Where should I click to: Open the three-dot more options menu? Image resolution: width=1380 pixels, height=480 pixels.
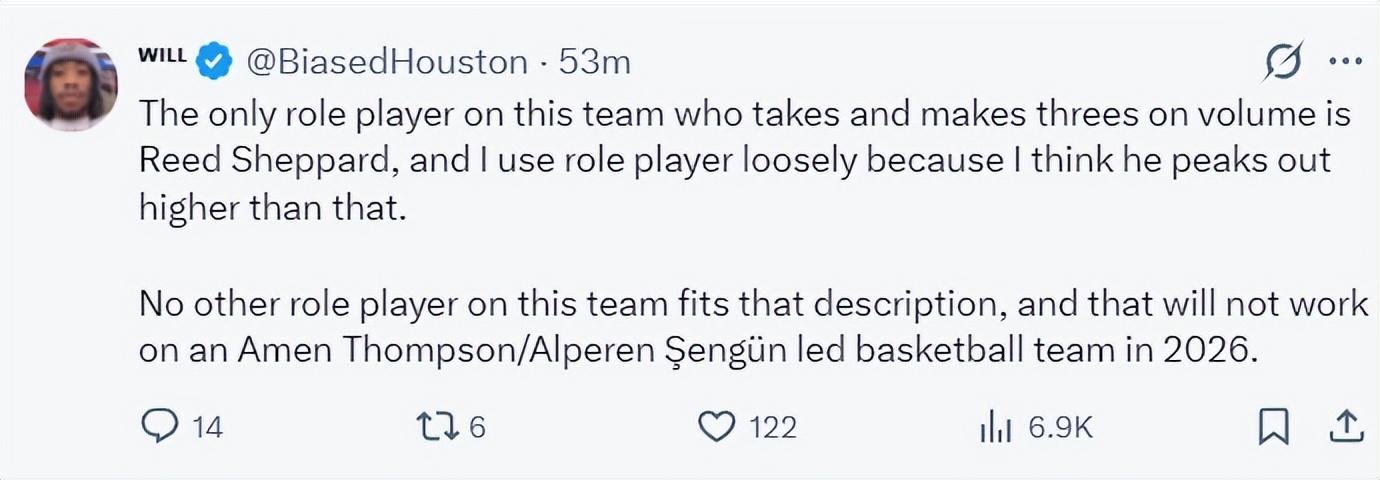point(1344,62)
